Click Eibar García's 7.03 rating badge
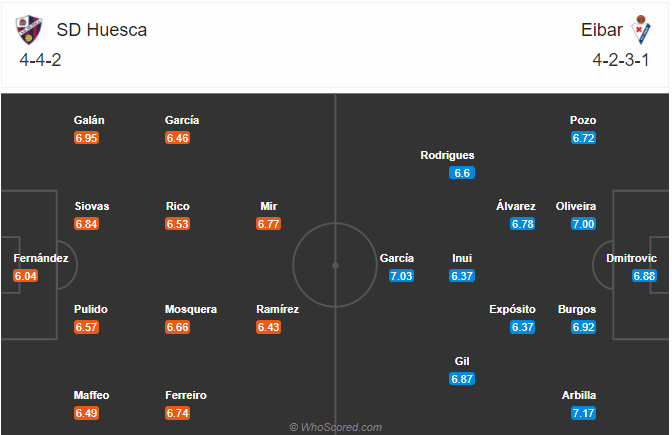The height and width of the screenshot is (435, 672). coord(401,276)
